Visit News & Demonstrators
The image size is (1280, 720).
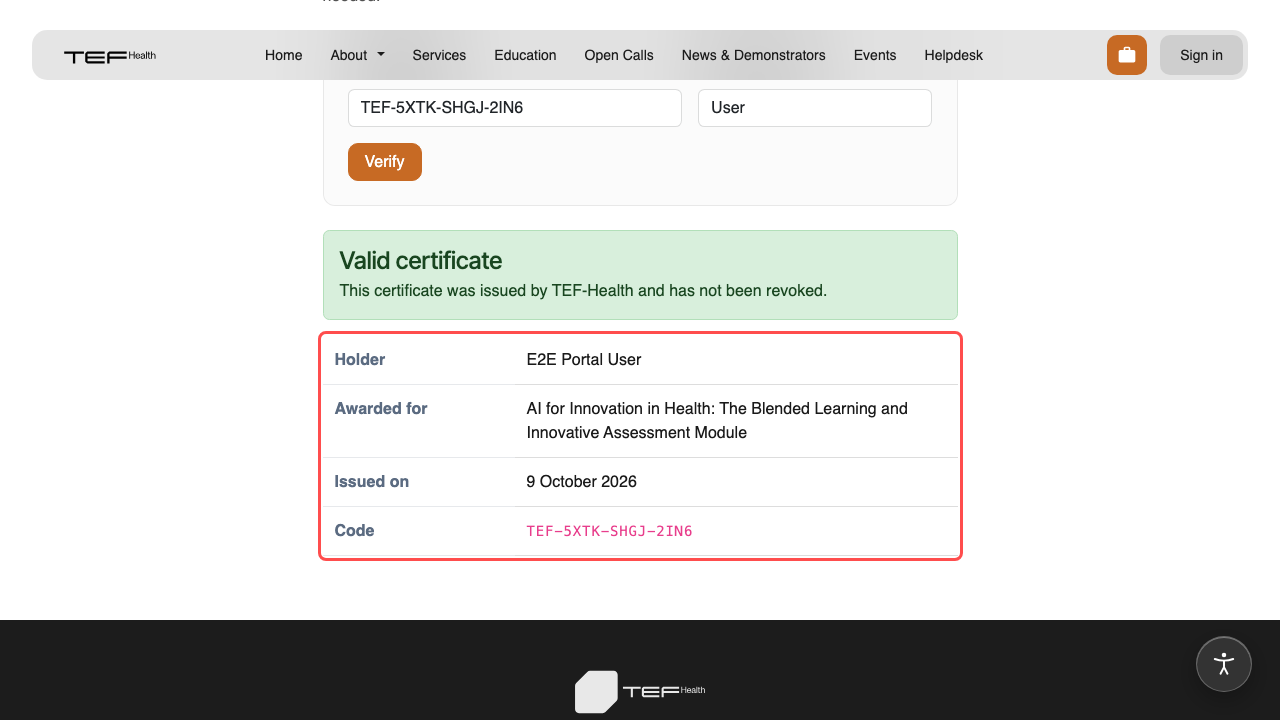point(754,55)
